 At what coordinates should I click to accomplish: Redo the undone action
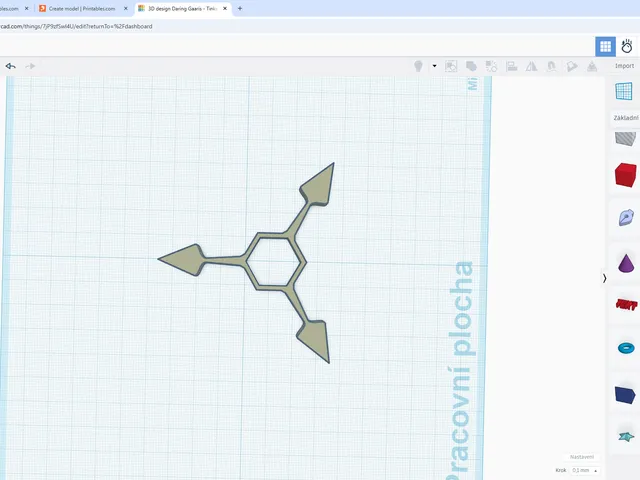[30, 66]
